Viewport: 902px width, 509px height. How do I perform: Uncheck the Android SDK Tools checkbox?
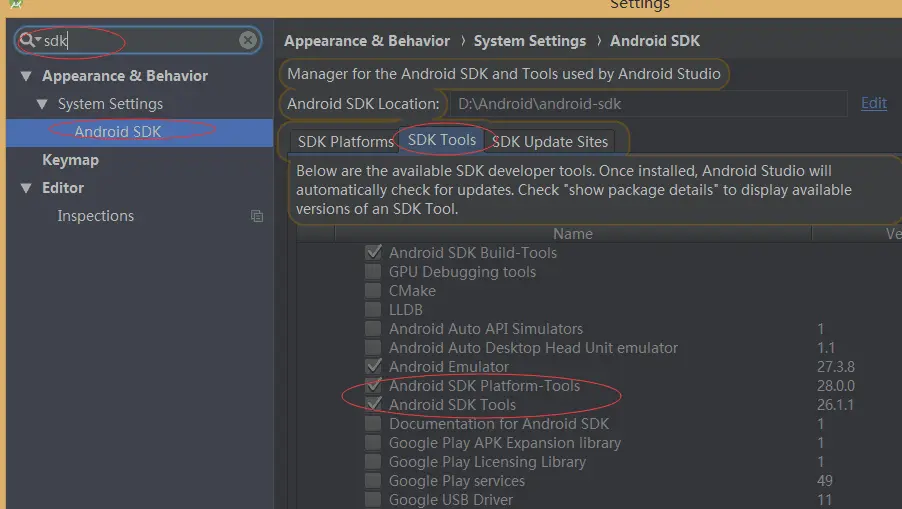click(373, 404)
